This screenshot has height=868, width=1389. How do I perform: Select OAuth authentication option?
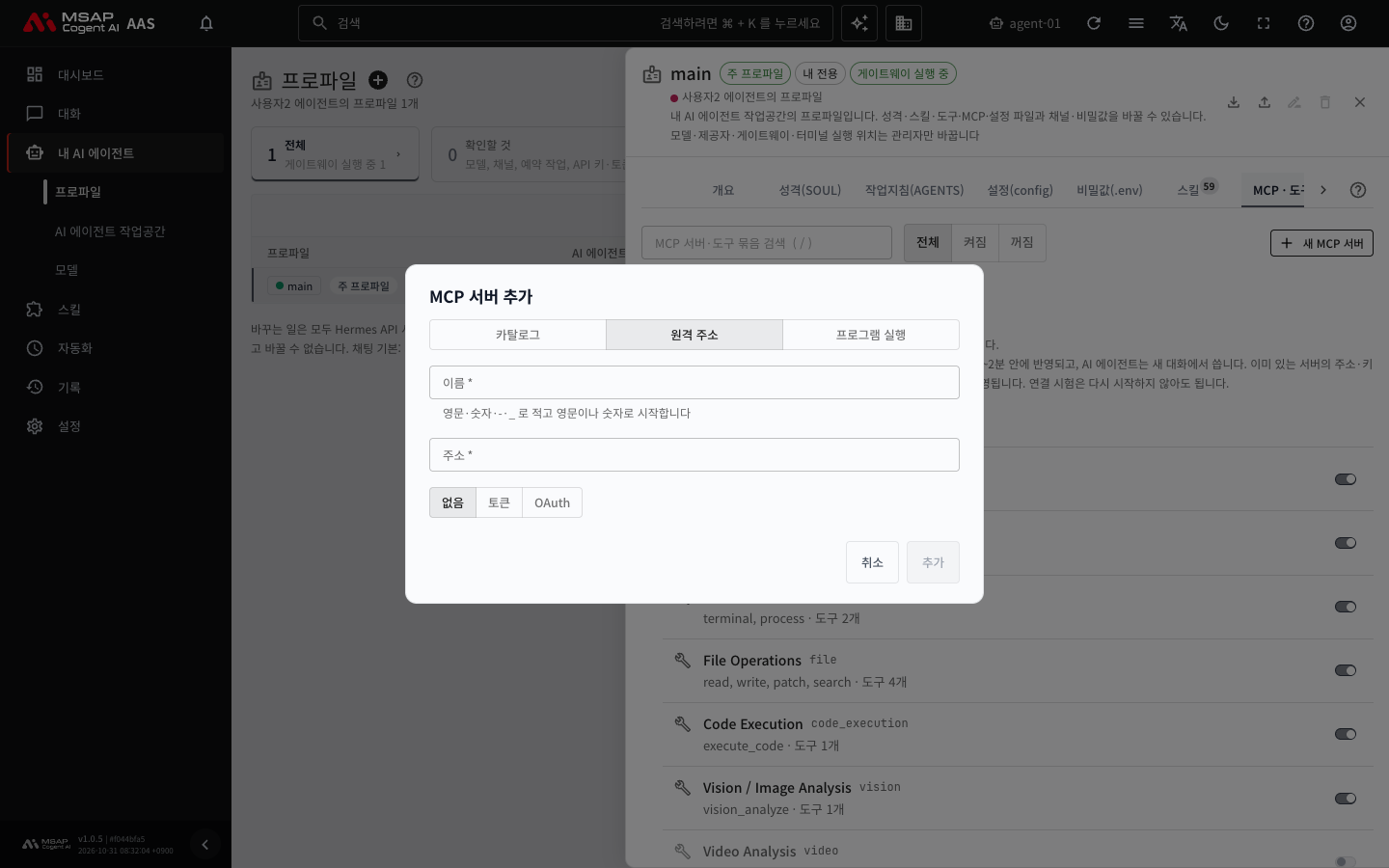[x=552, y=502]
